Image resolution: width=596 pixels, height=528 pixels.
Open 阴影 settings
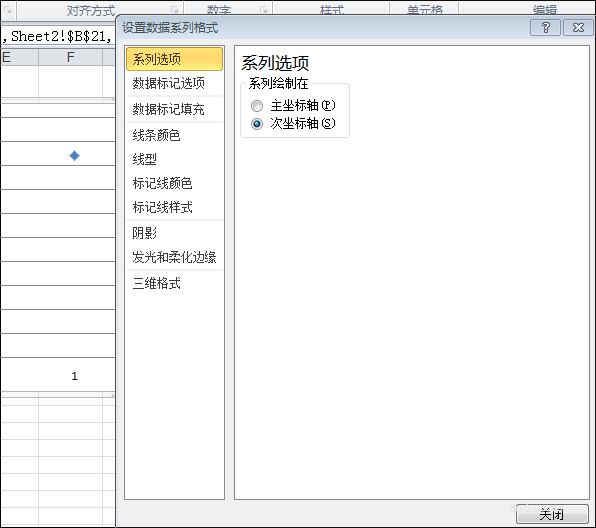point(174,233)
